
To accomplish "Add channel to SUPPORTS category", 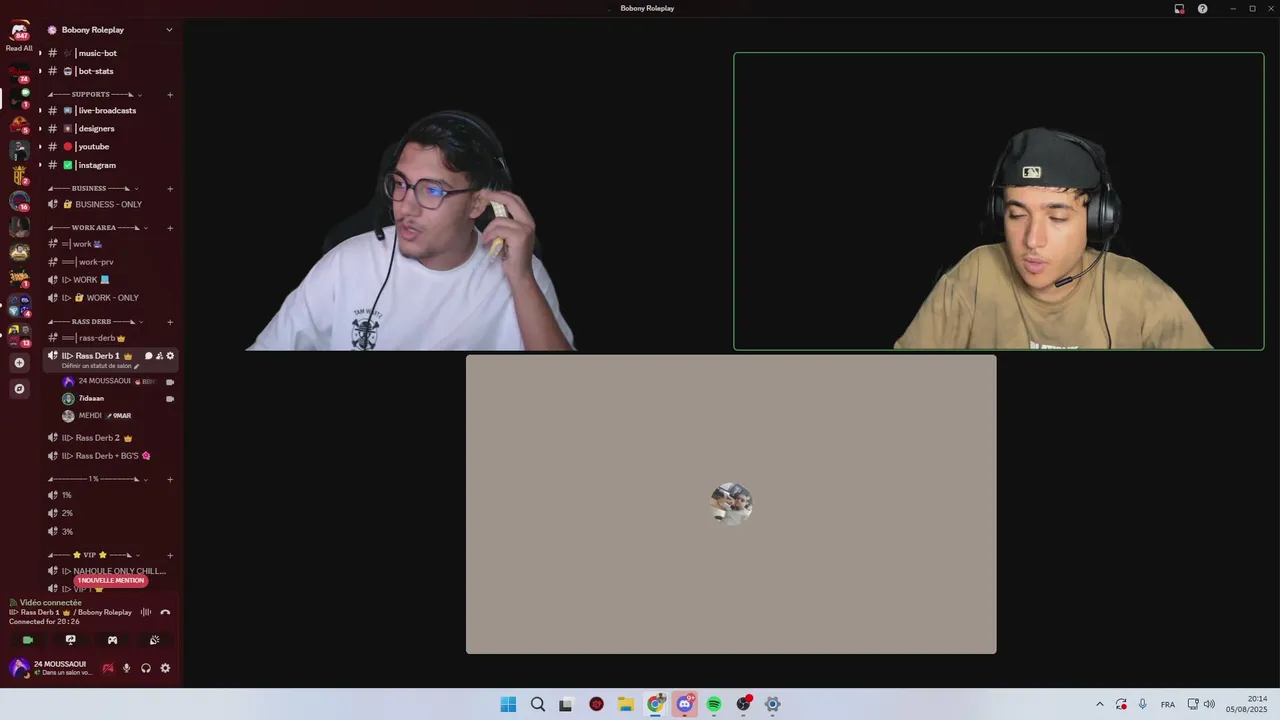I will [x=170, y=95].
